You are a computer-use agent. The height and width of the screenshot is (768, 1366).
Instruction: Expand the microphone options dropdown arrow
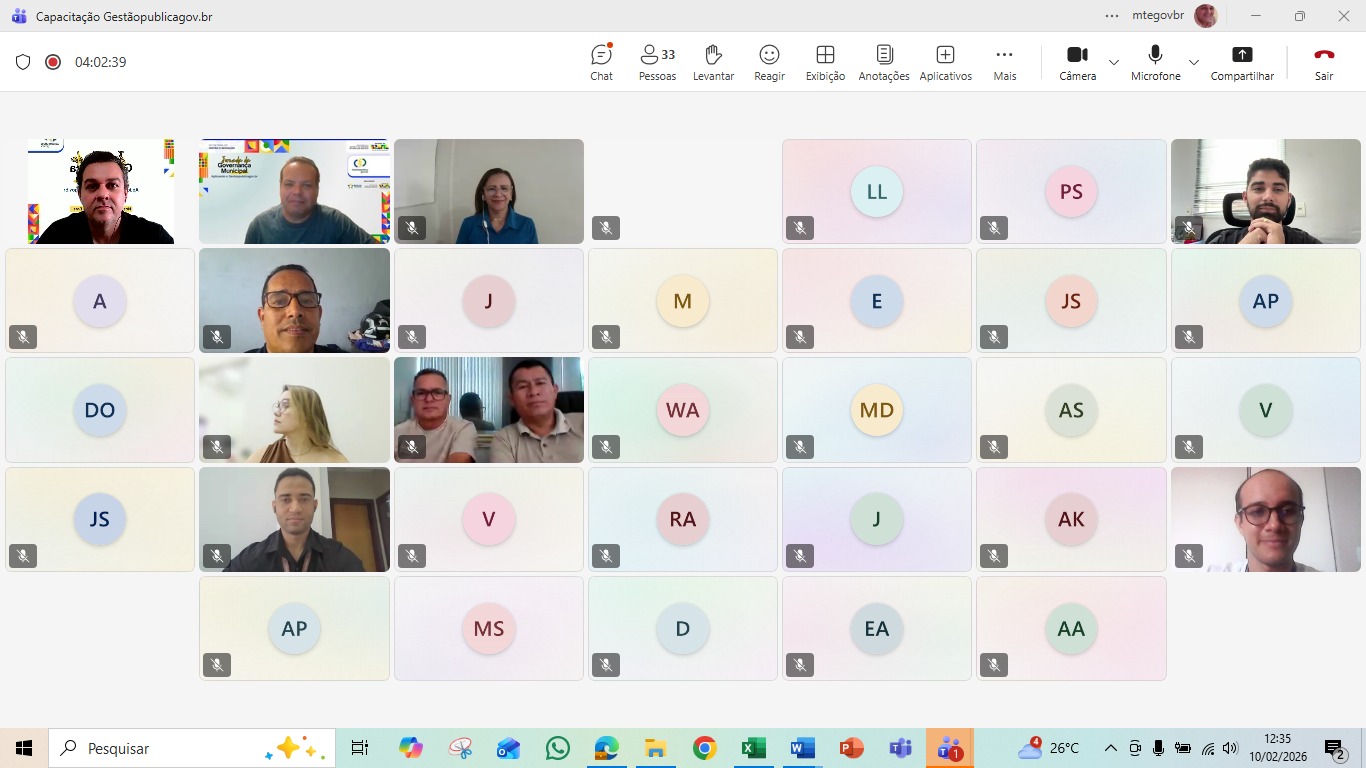click(x=1194, y=62)
